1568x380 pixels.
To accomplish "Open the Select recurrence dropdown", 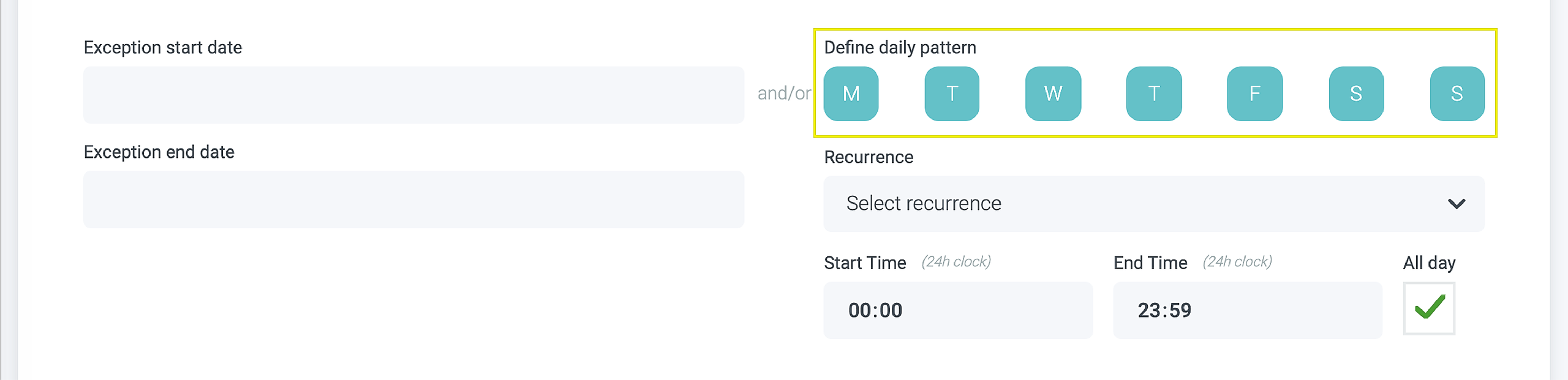I will 1139,204.
